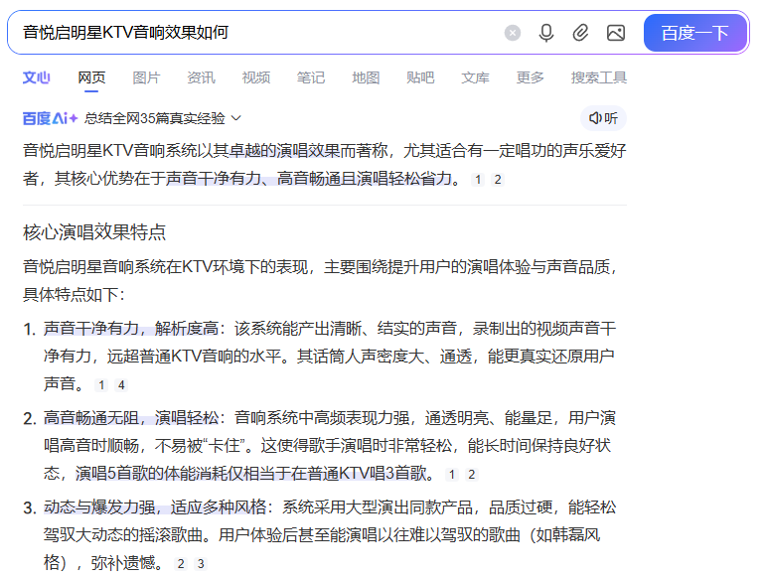757x587 pixels.
Task: Switch to the 贴吧 tab
Action: tap(421, 77)
